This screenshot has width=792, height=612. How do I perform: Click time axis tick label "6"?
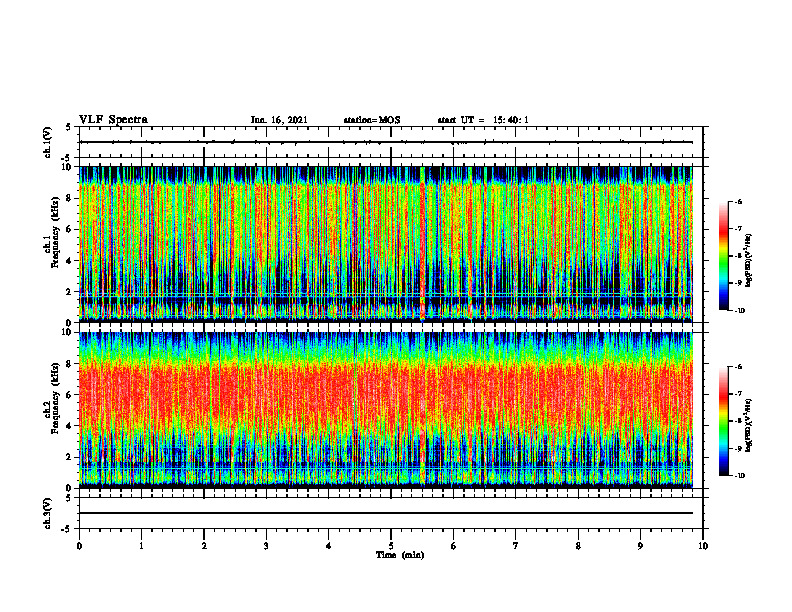pyautogui.click(x=454, y=546)
